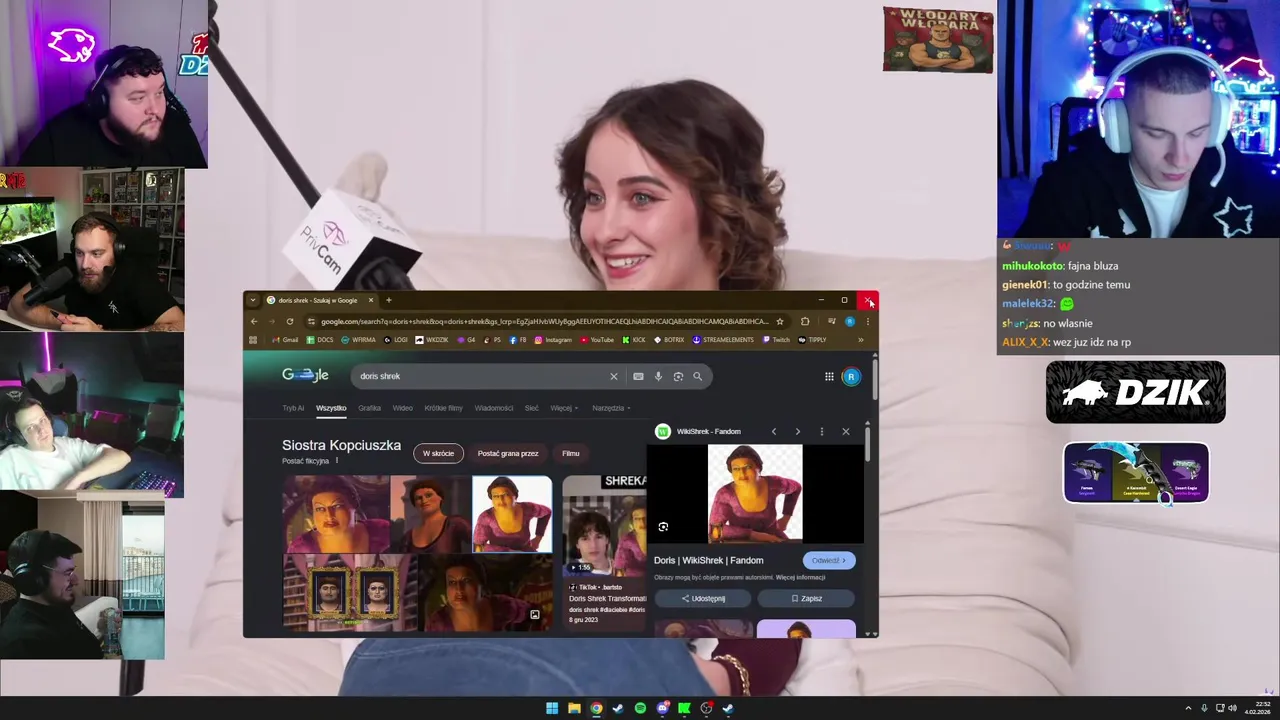
Task: Click the 'doris shrek' search field
Action: 480,376
